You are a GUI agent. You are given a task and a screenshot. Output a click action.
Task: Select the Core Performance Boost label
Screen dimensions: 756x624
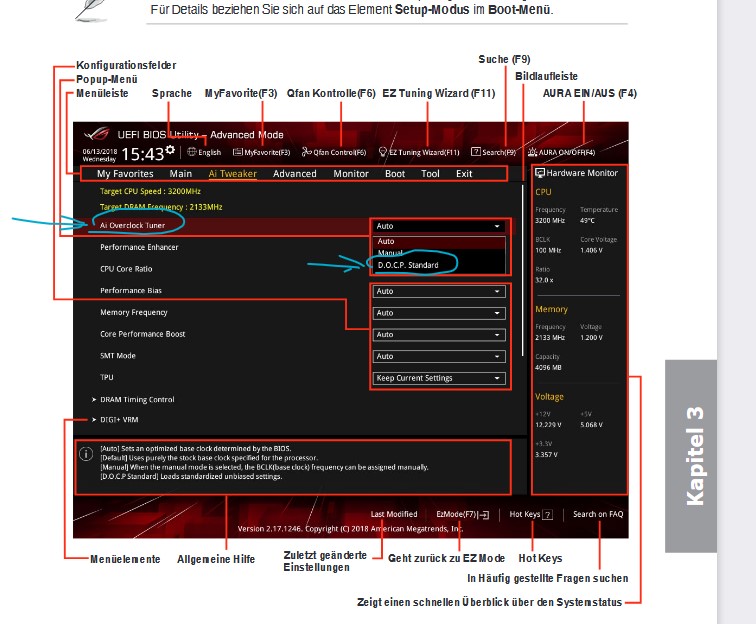(x=143, y=334)
